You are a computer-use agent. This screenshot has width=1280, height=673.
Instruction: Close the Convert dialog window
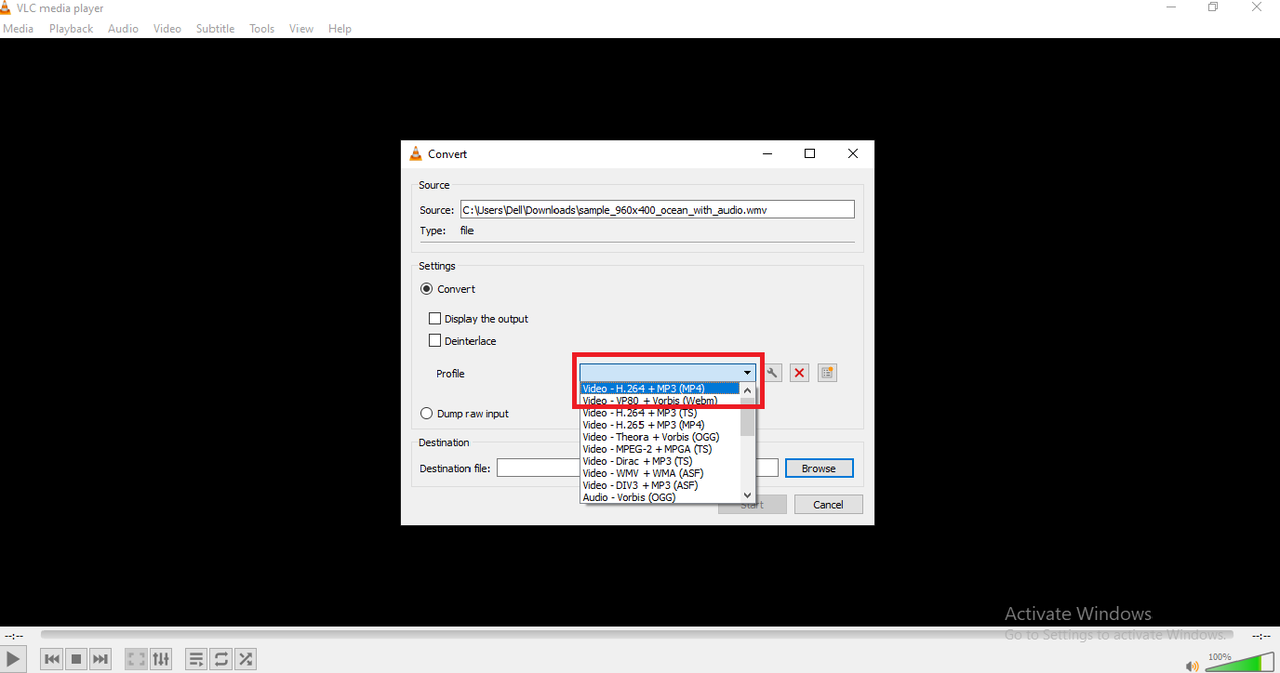point(852,153)
